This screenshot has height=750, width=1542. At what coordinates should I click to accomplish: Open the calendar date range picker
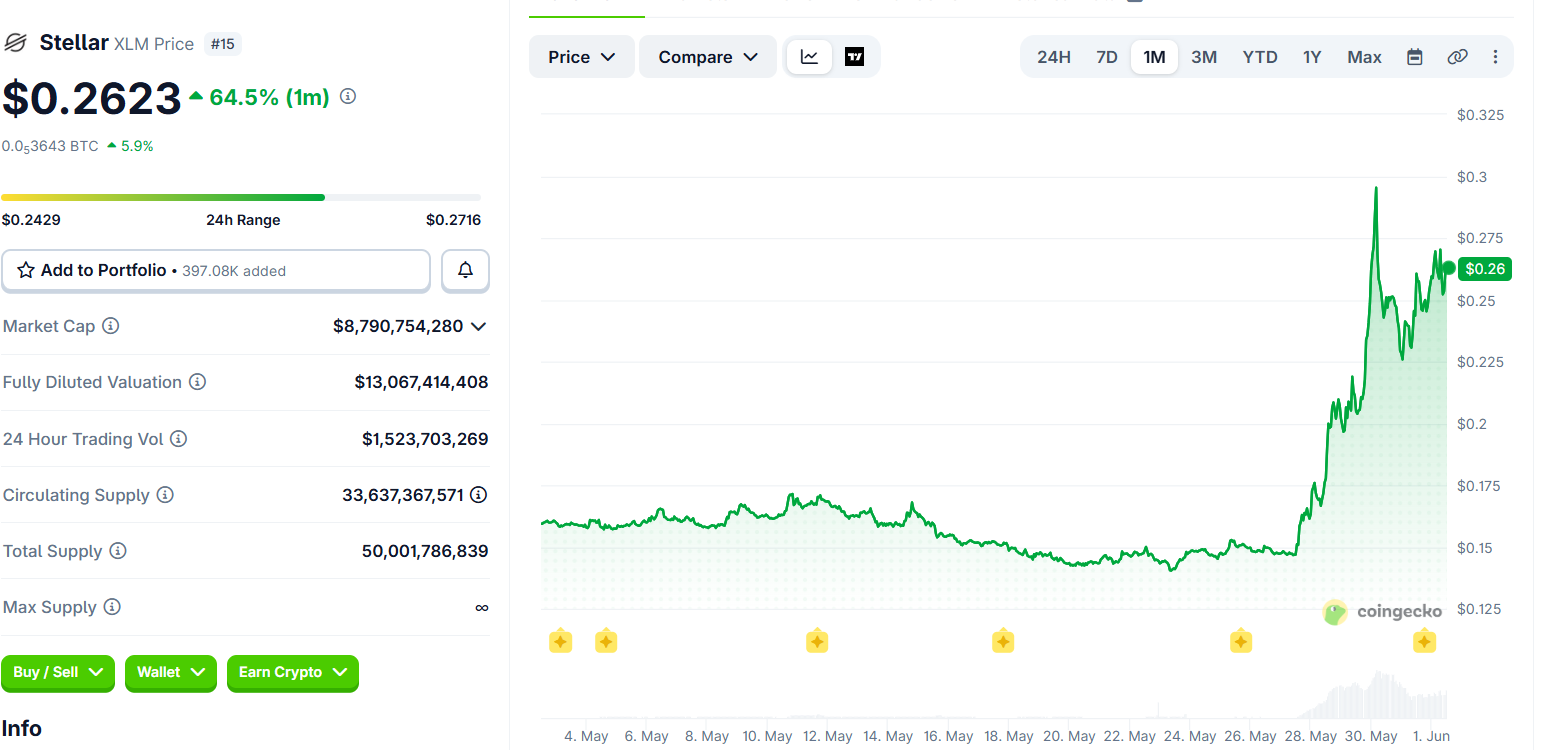coord(1415,57)
